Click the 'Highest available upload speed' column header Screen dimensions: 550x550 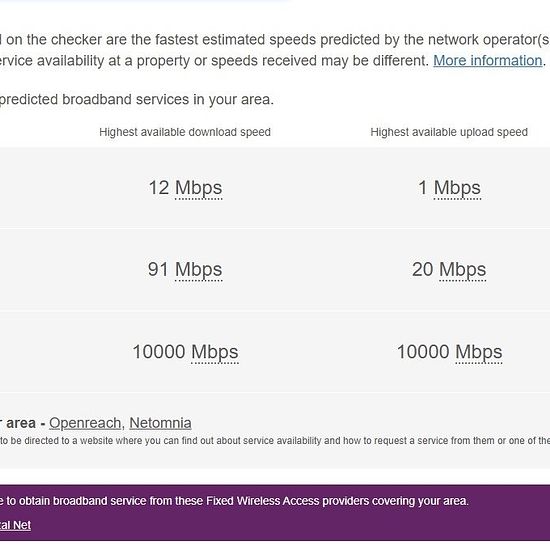449,132
